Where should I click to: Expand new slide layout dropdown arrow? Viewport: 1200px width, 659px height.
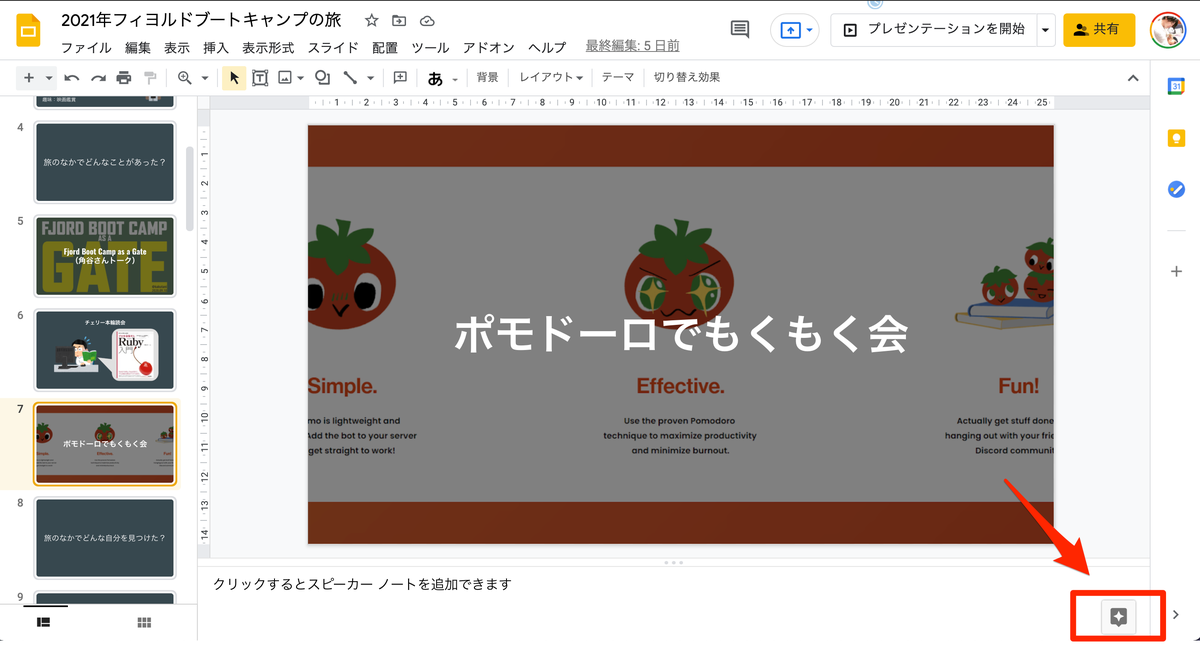47,78
